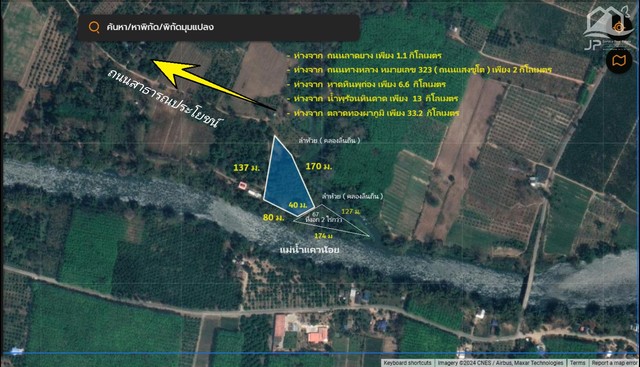The image size is (640, 367).
Task: Click the 174 ม label below triangle
Action: 323,236
